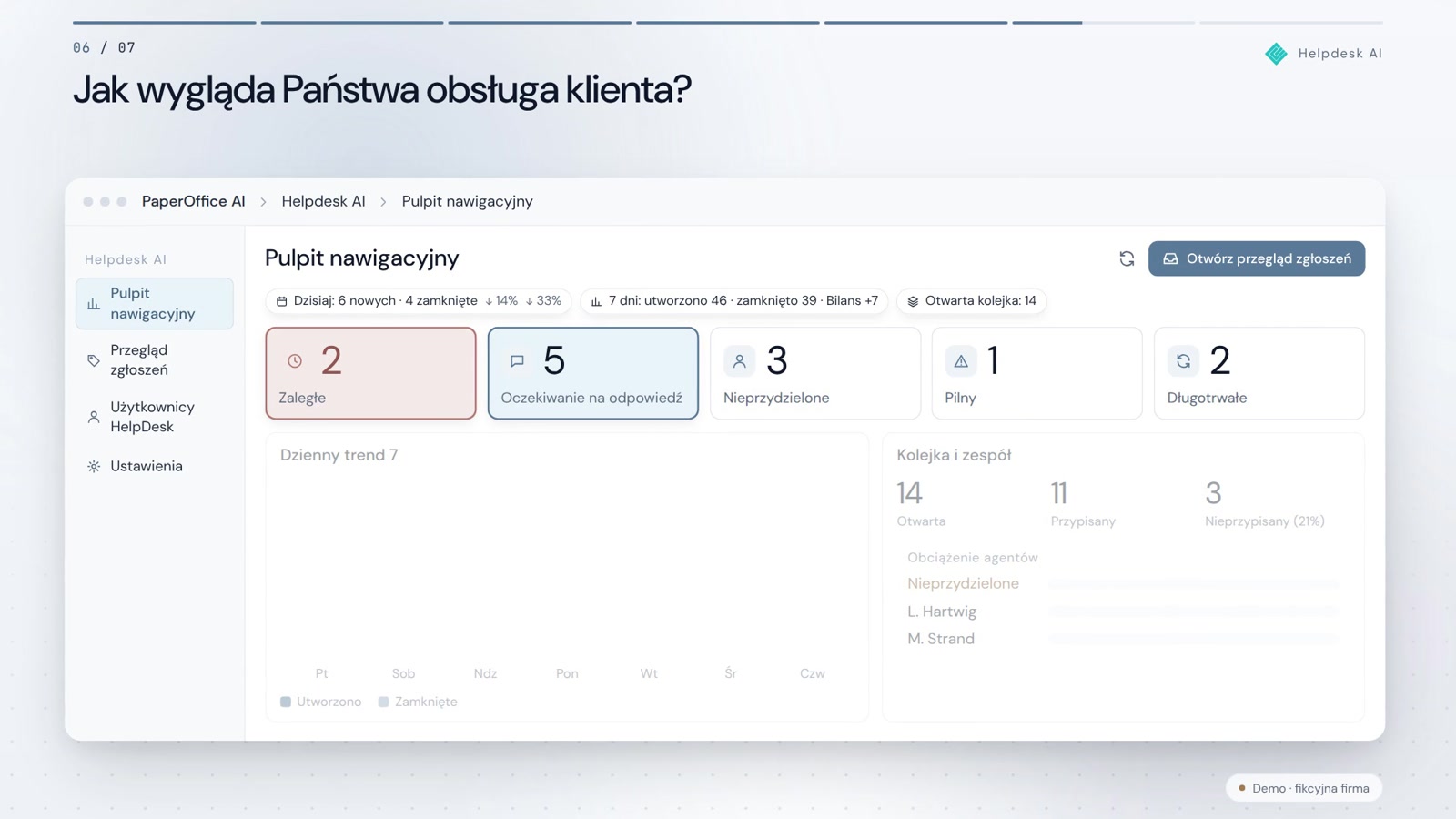Screen dimensions: 1456x819
Task: Go to Użytkownicy HelpDesk in the sidebar
Action: point(155,417)
